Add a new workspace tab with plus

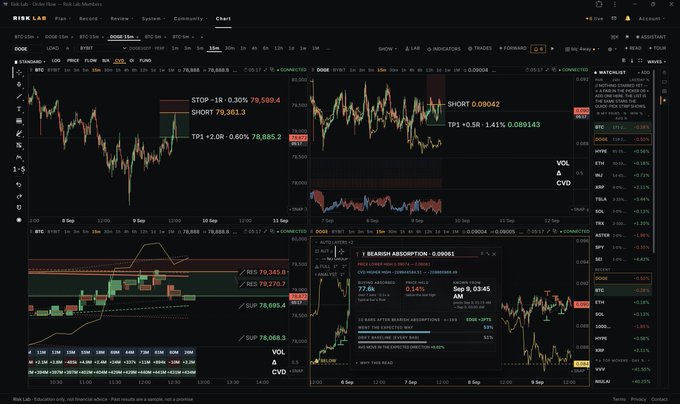[x=202, y=37]
